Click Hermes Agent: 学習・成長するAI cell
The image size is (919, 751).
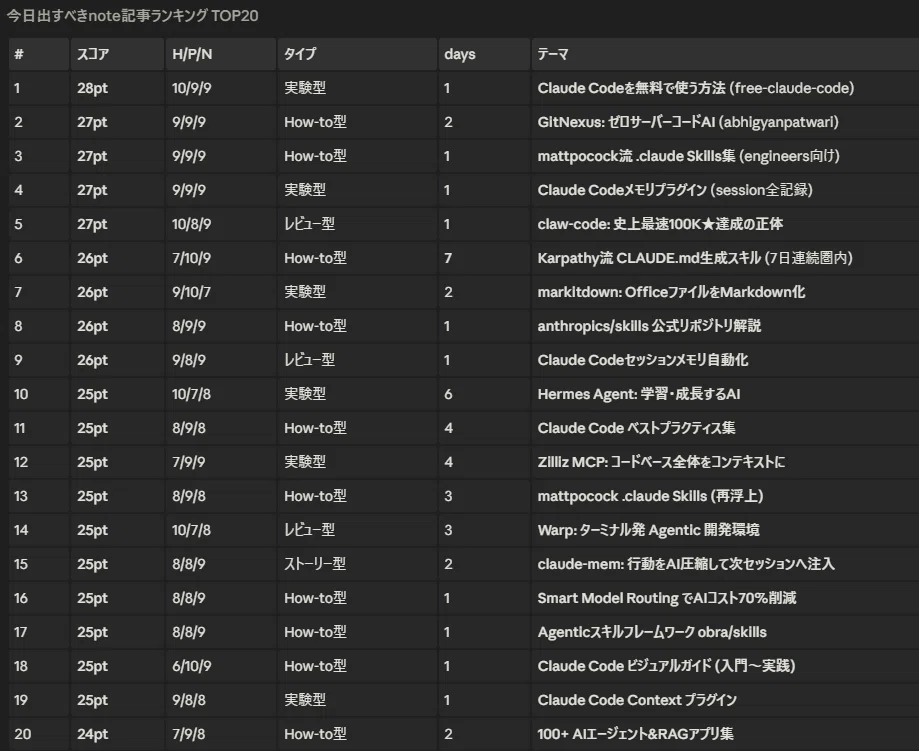[725, 395]
